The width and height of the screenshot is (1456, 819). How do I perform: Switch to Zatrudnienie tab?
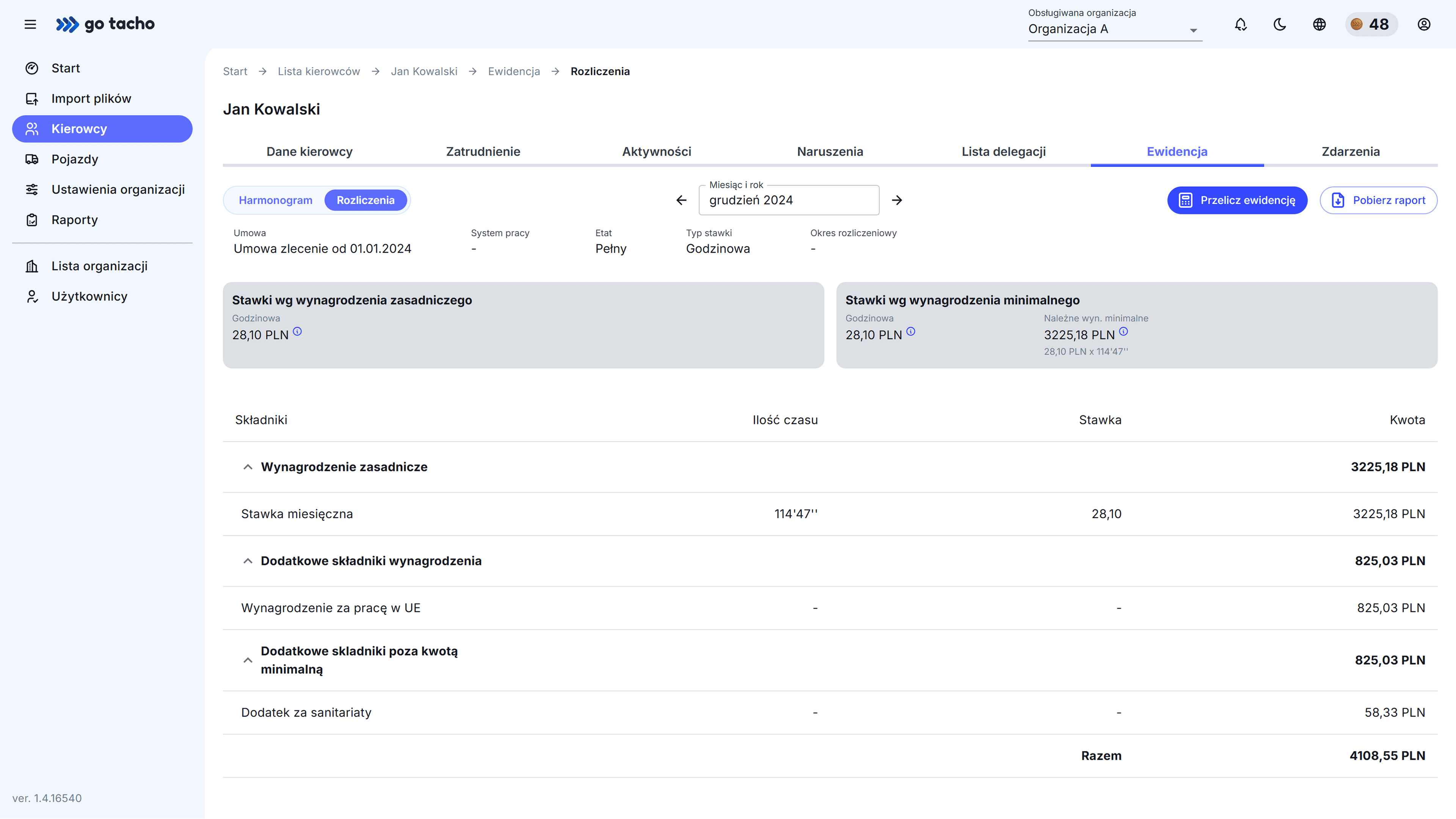click(x=483, y=151)
